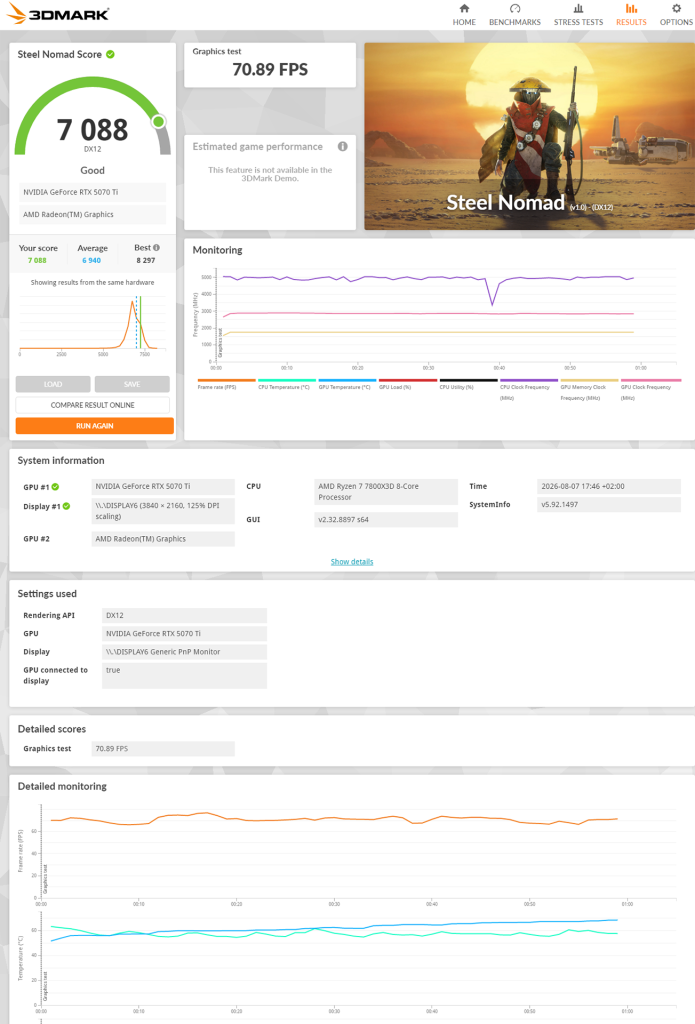Click the 3DMark logo
Viewport: 695px width, 1024px height.
(x=57, y=14)
